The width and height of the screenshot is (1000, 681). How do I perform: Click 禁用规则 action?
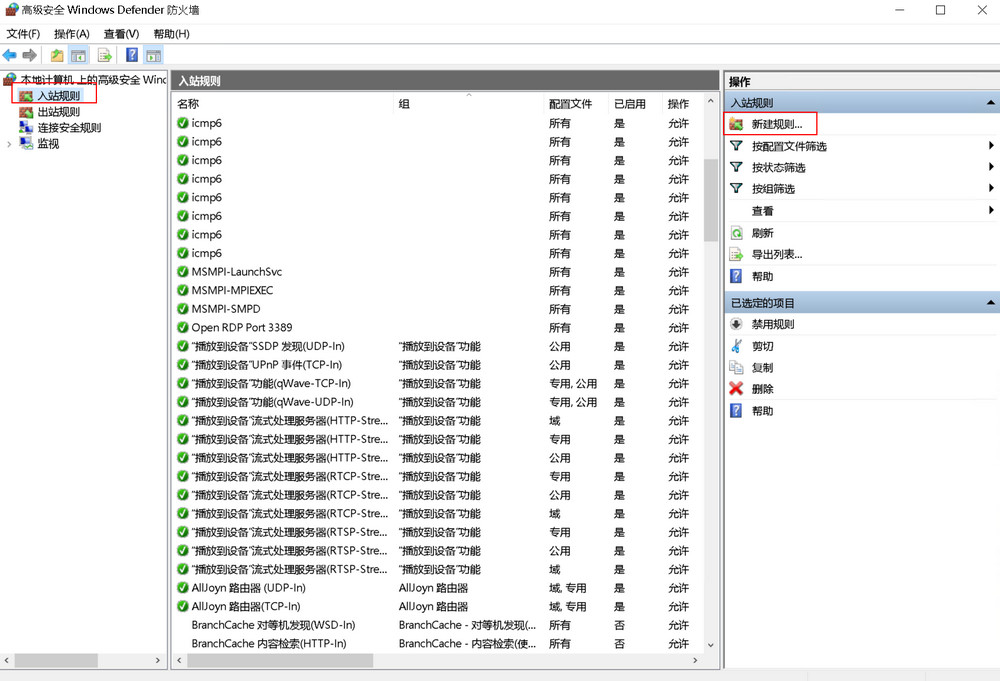point(772,324)
